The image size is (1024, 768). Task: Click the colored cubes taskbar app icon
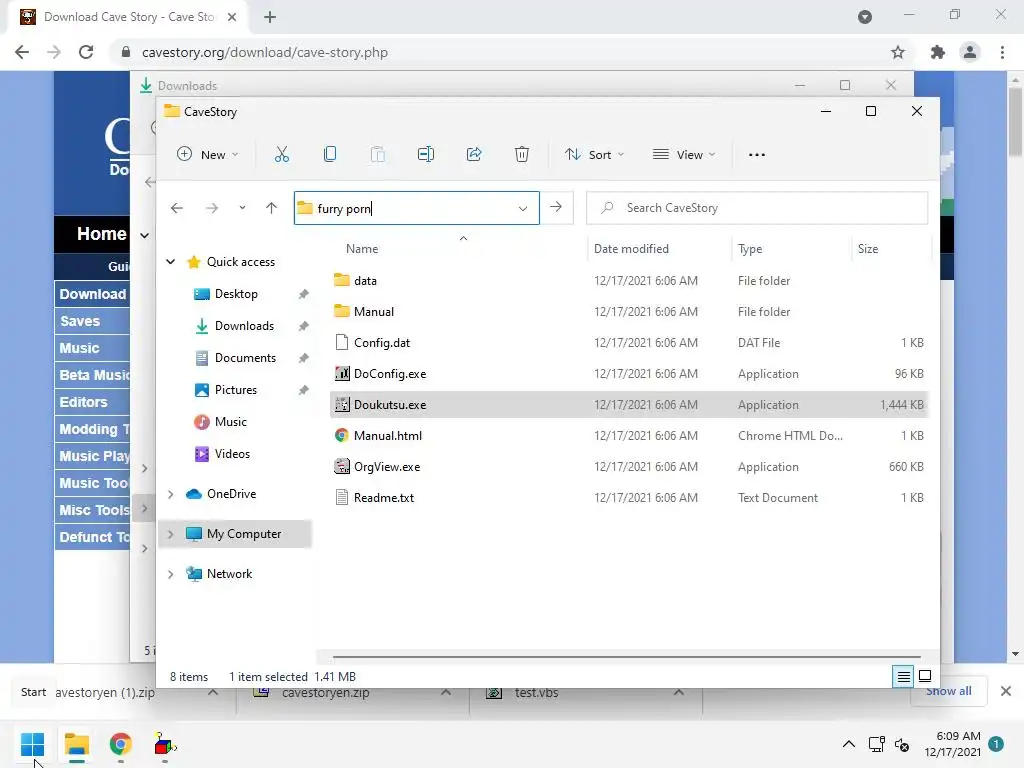[x=165, y=744]
